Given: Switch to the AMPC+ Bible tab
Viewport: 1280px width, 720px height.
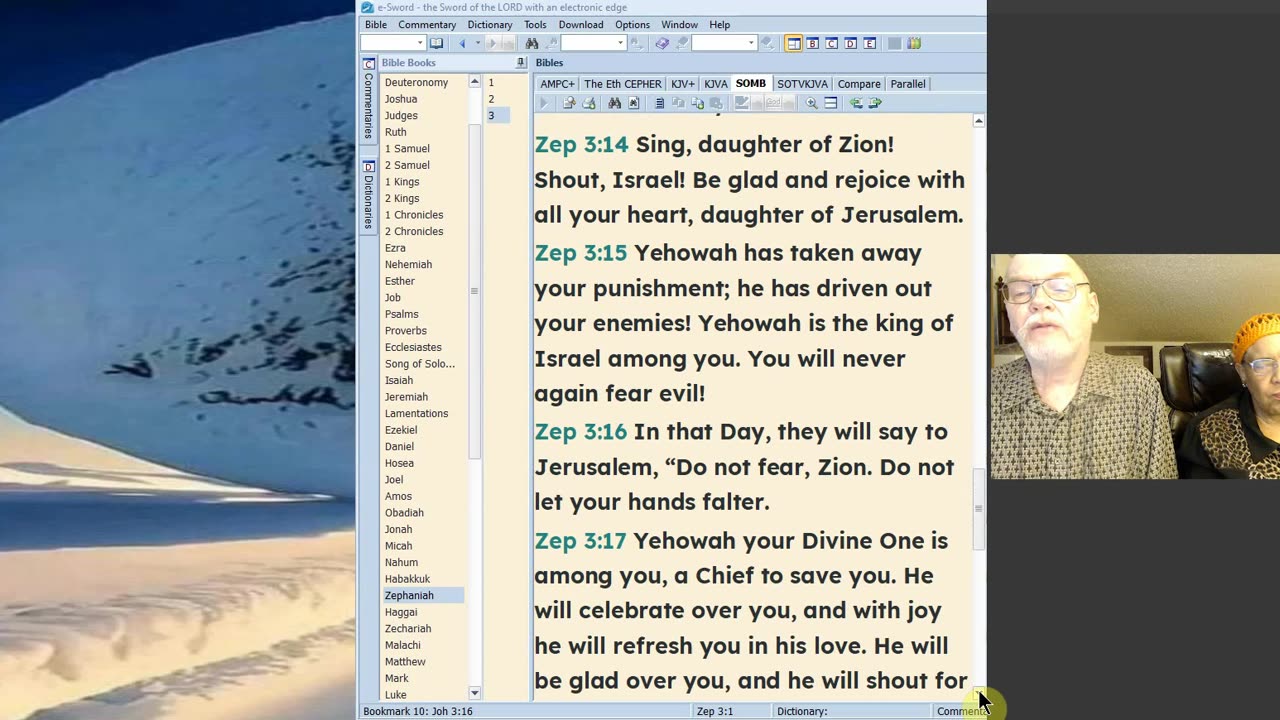Looking at the screenshot, I should (x=557, y=84).
